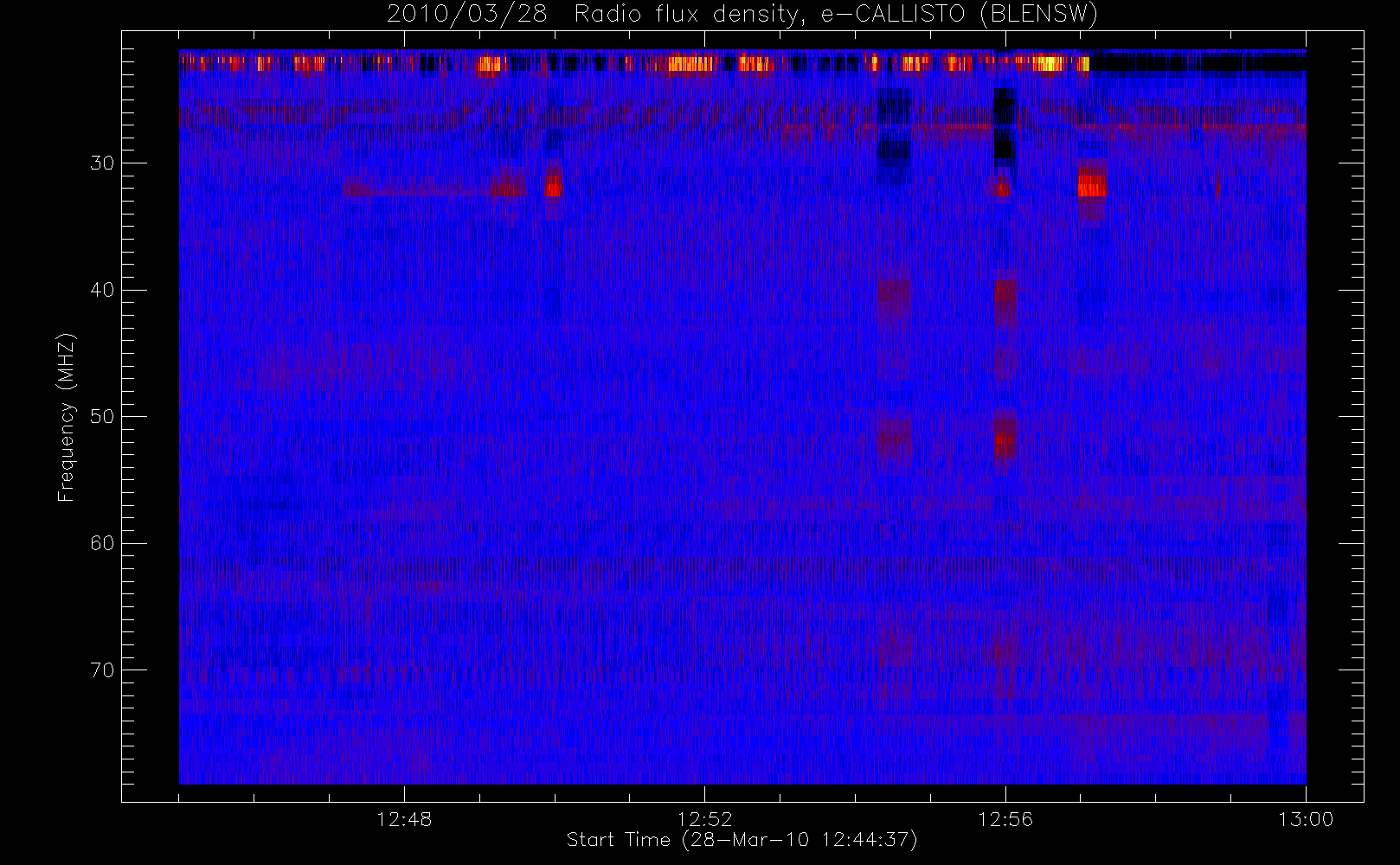The image size is (1400, 865).
Task: Click the 12:56 time tick label
Action: click(1005, 819)
